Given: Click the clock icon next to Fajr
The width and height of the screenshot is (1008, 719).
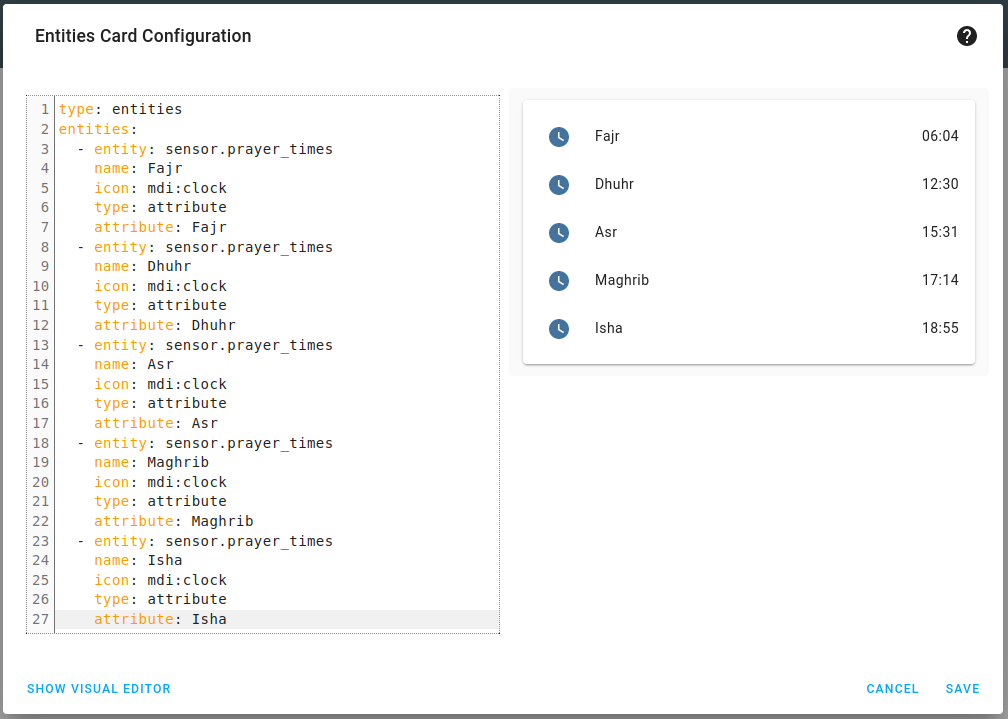Looking at the screenshot, I should click(559, 137).
